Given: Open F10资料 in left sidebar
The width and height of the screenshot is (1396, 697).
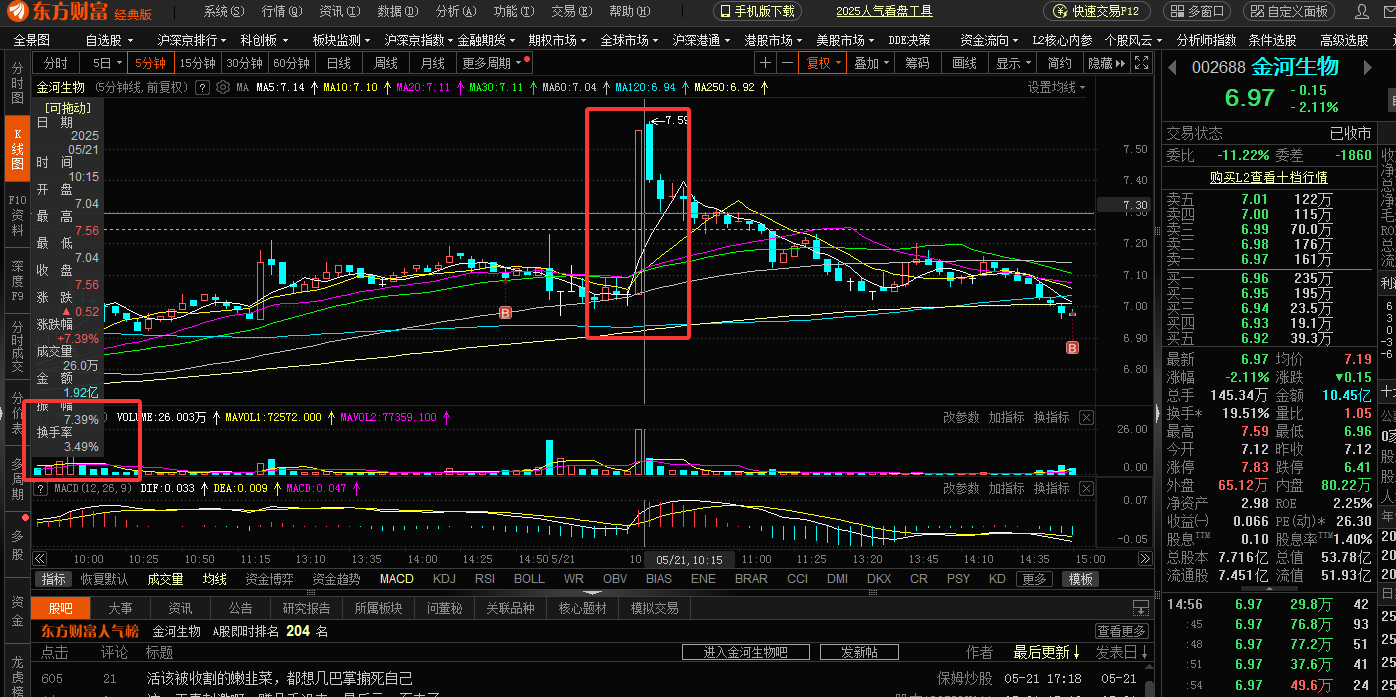Looking at the screenshot, I should tap(17, 216).
